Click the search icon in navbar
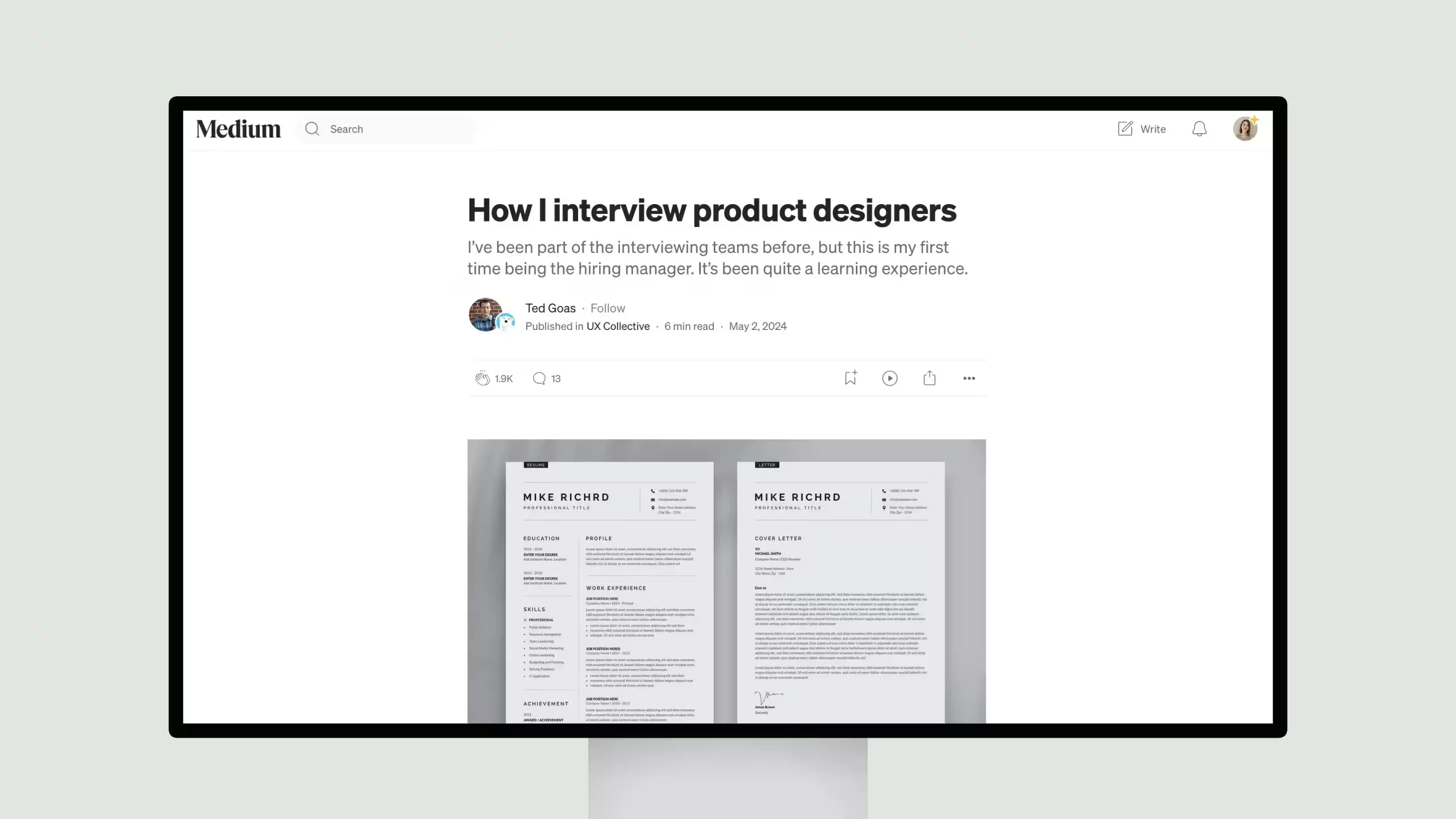 click(x=312, y=128)
